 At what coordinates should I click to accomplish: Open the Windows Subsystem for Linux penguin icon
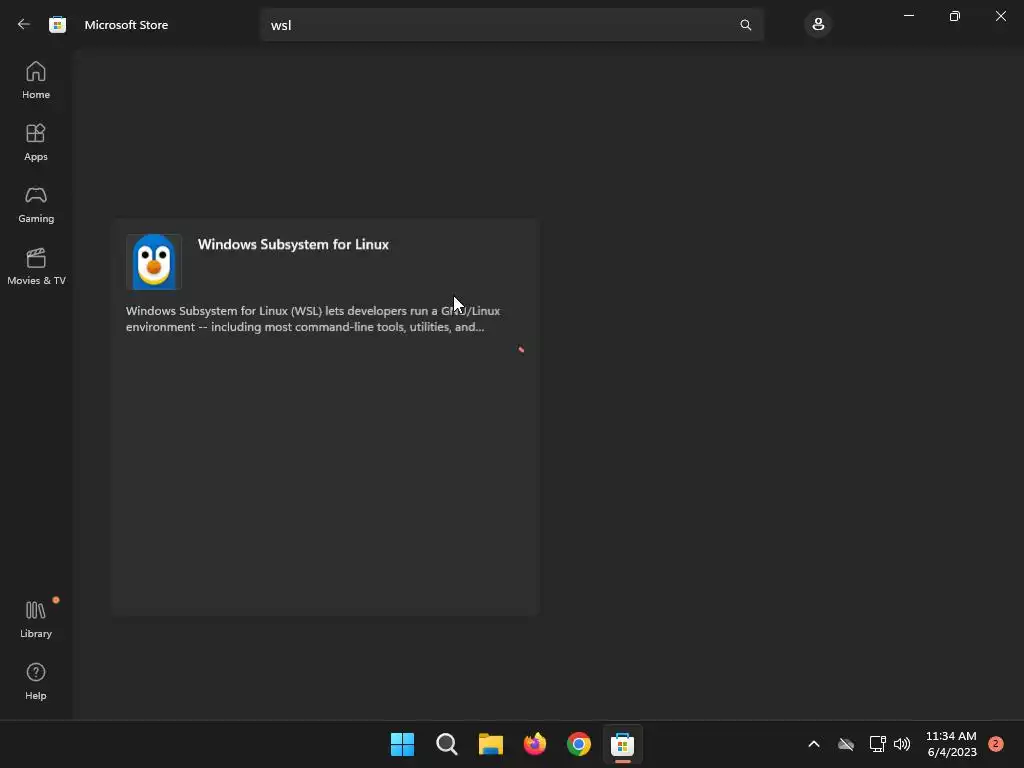(153, 261)
